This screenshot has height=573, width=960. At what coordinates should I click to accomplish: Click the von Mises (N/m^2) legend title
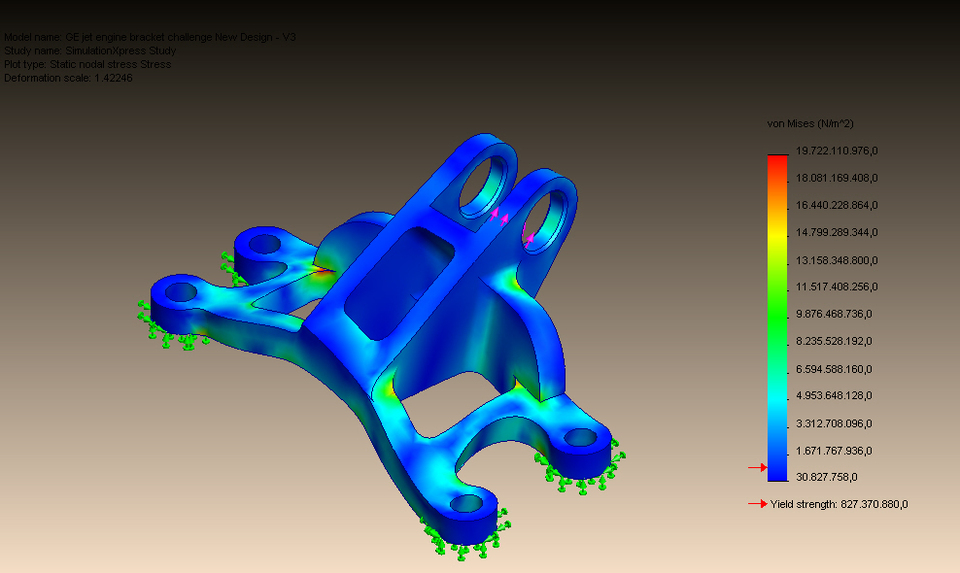[x=809, y=124]
